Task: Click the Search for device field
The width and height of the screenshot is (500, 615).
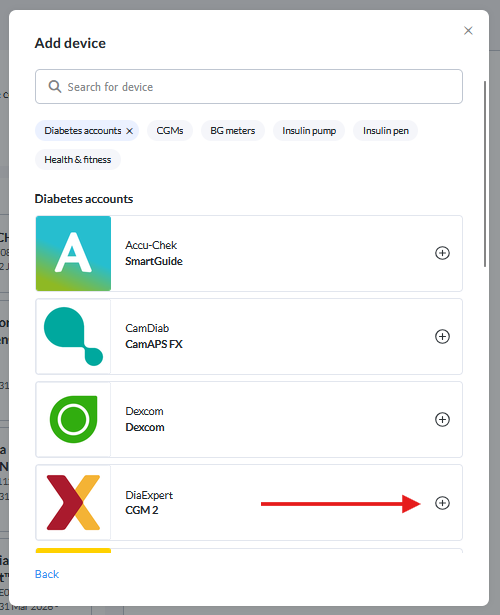Action: [x=249, y=87]
